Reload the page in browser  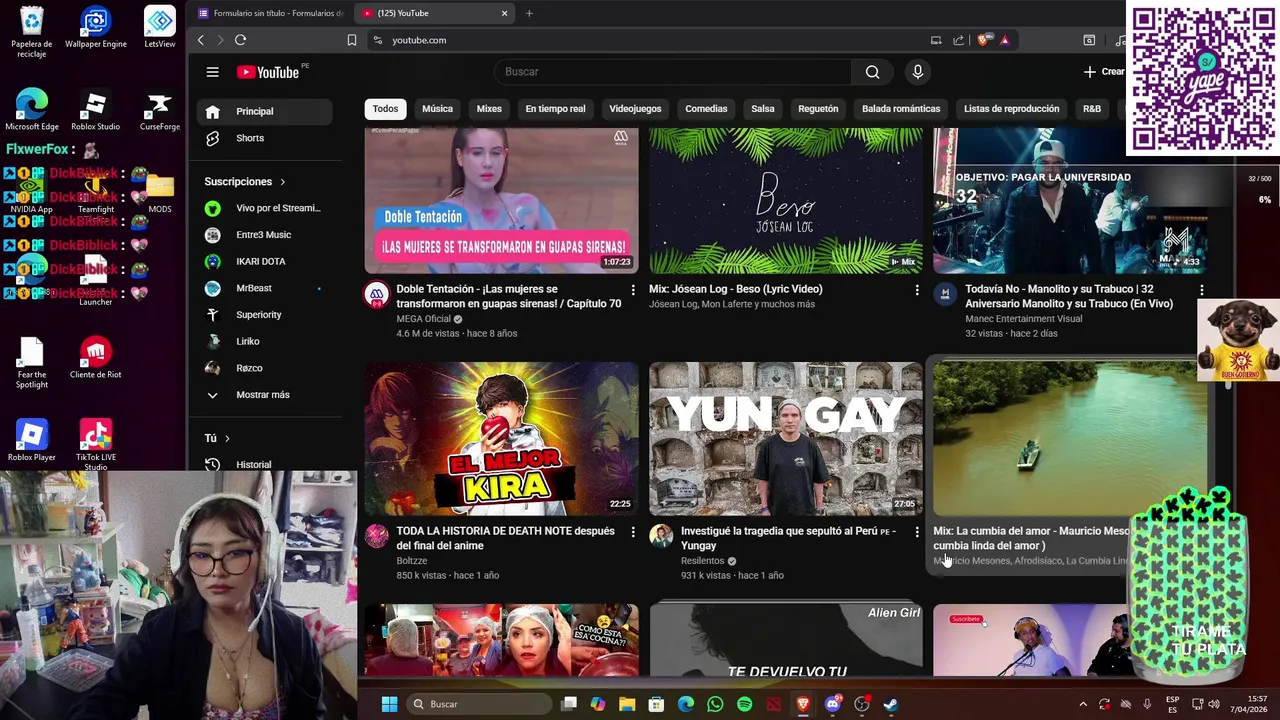coord(240,40)
